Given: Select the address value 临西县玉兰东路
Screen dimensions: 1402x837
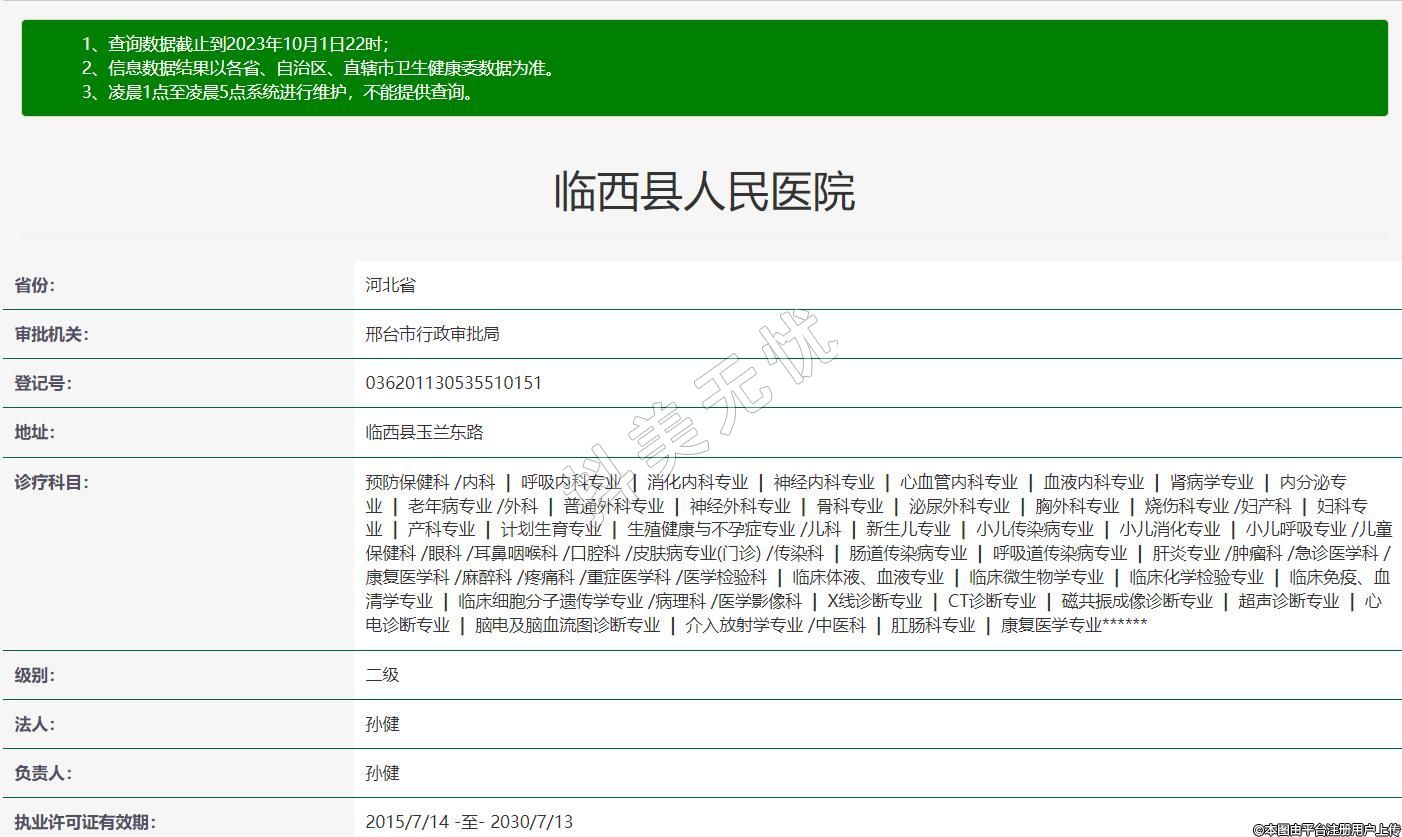Looking at the screenshot, I should click(x=424, y=432).
